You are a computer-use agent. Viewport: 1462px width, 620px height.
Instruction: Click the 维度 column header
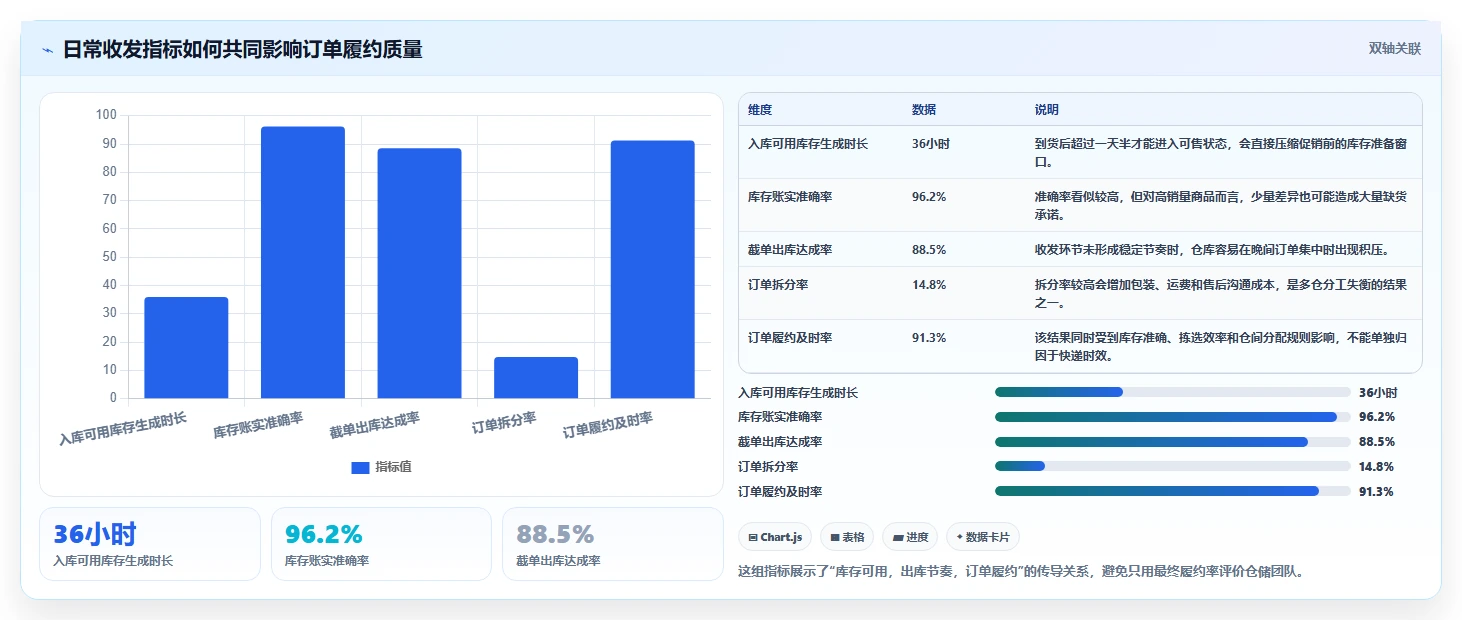760,110
